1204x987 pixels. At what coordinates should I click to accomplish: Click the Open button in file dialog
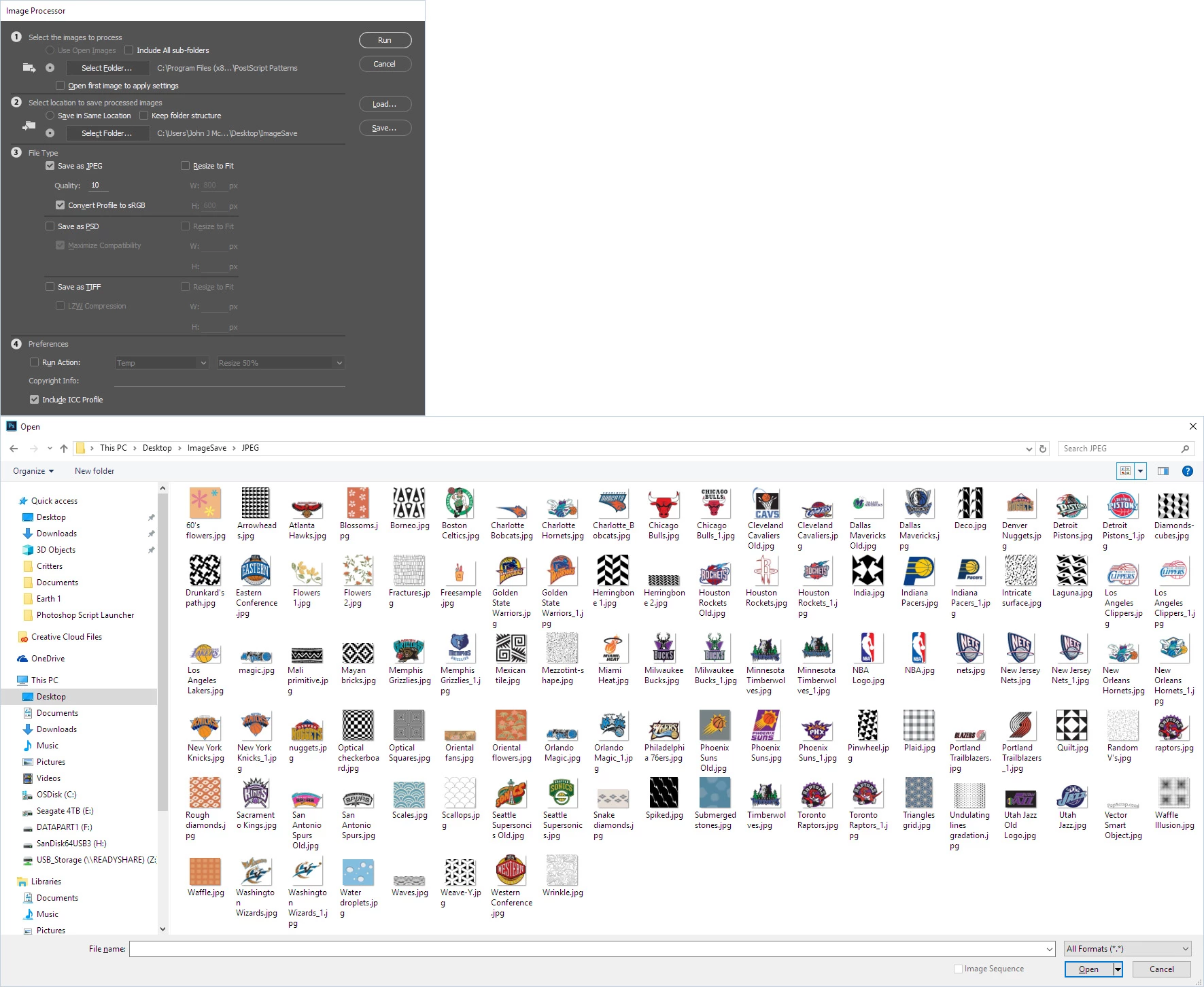[x=1088, y=969]
